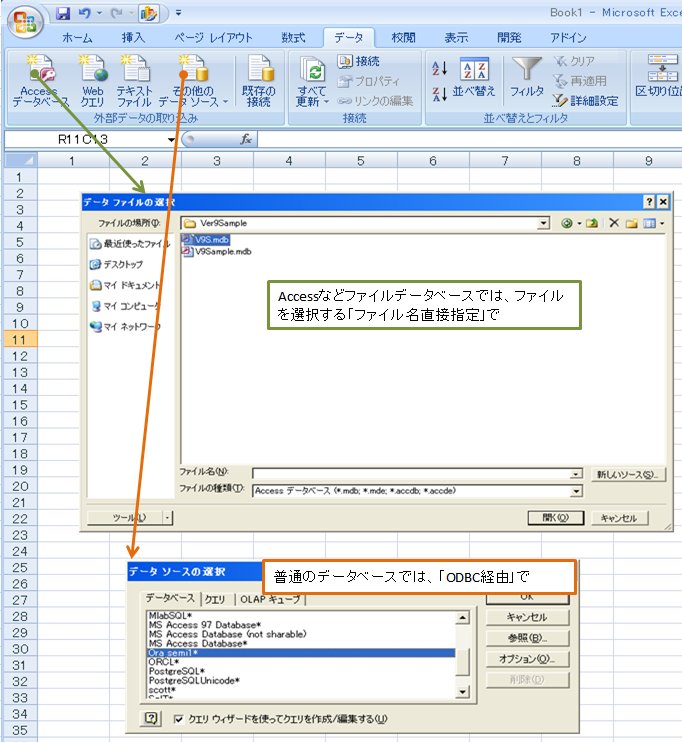Viewport: 682px width, 742px height.
Task: Sort descending Z to A
Action: pos(439,94)
